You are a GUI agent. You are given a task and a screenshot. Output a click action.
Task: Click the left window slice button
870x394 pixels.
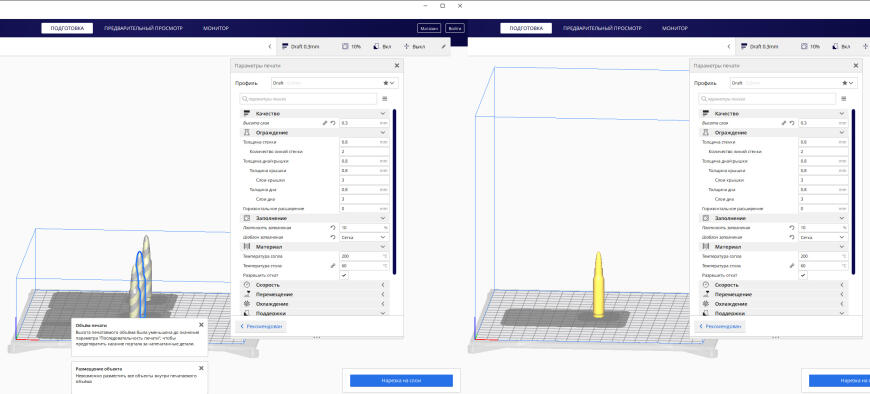tap(401, 381)
